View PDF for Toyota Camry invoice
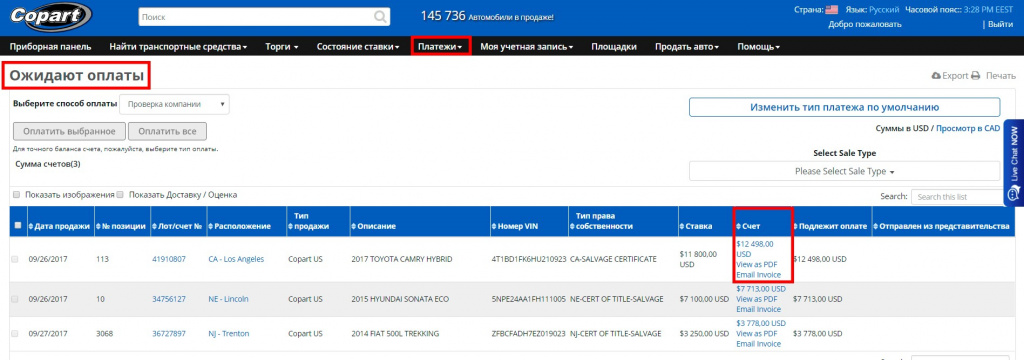The width and height of the screenshot is (1024, 360). (x=756, y=264)
